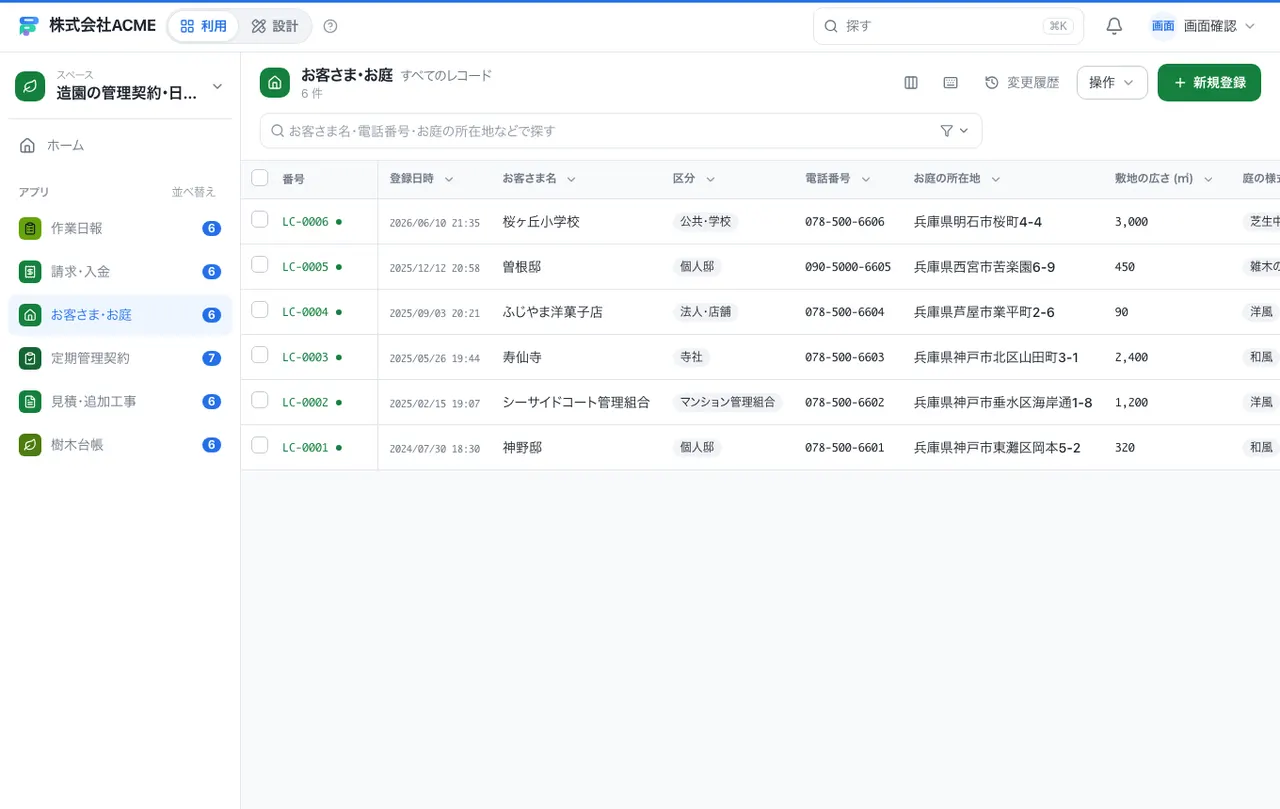Viewport: 1280px width, 809px height.
Task: Check the checkbox for row LC-0004
Action: 260,310
